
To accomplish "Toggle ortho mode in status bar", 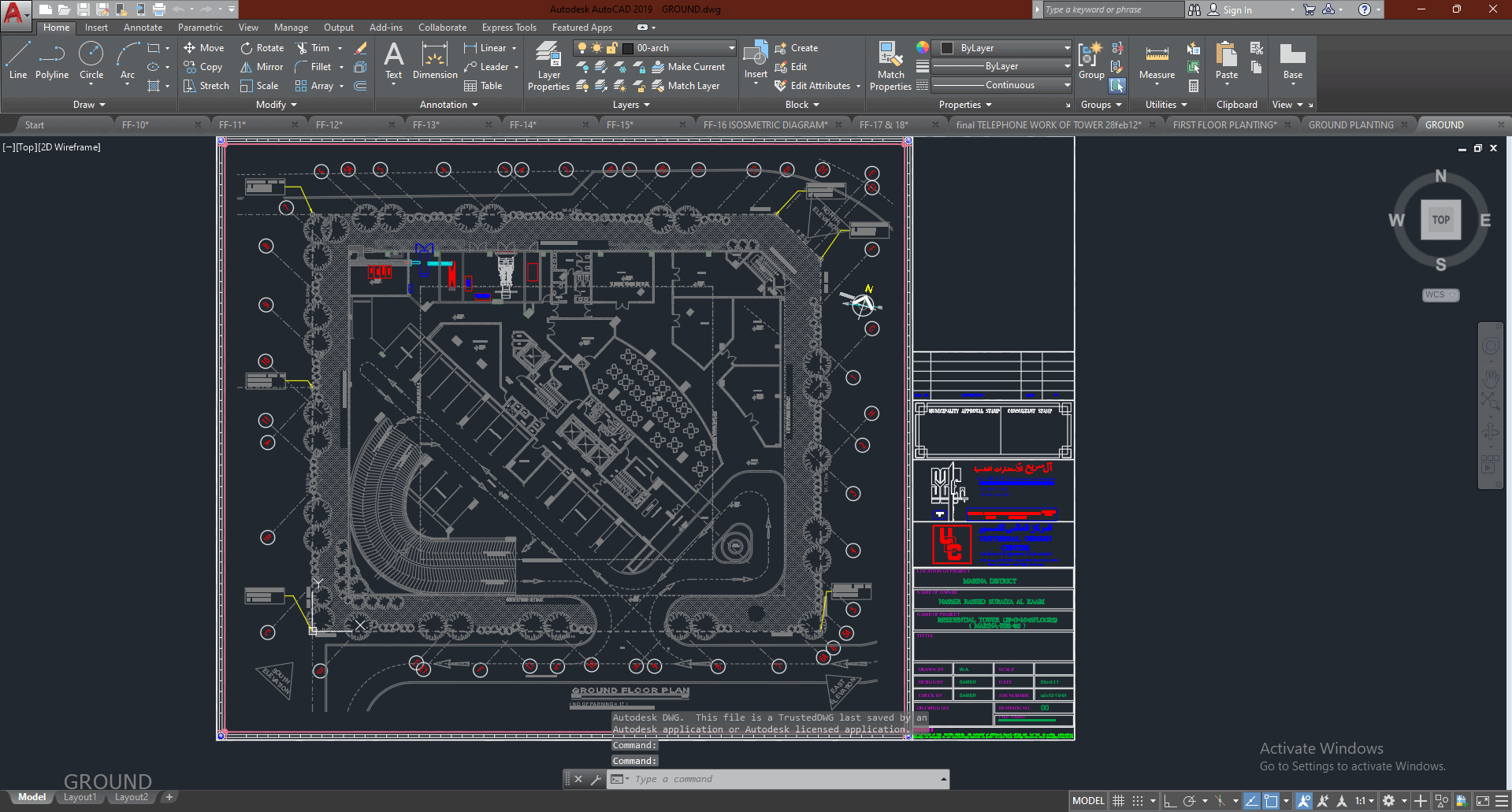I will tap(1170, 801).
